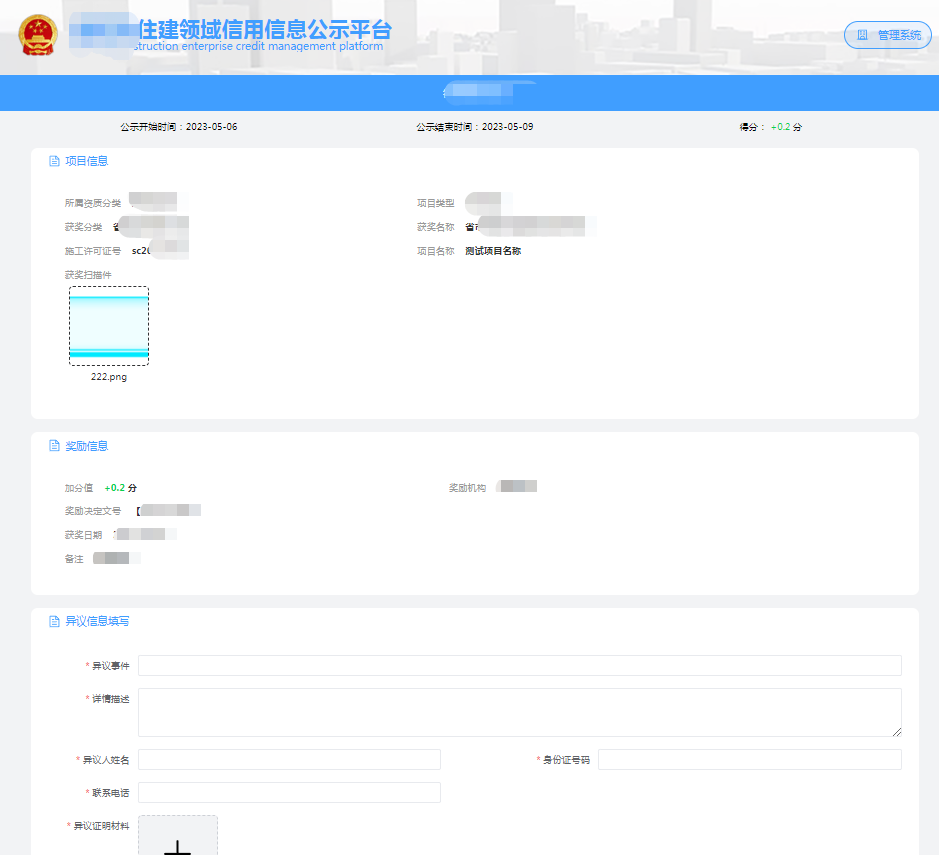Click the 项目信息 section document icon
The width and height of the screenshot is (939, 855).
tap(54, 161)
